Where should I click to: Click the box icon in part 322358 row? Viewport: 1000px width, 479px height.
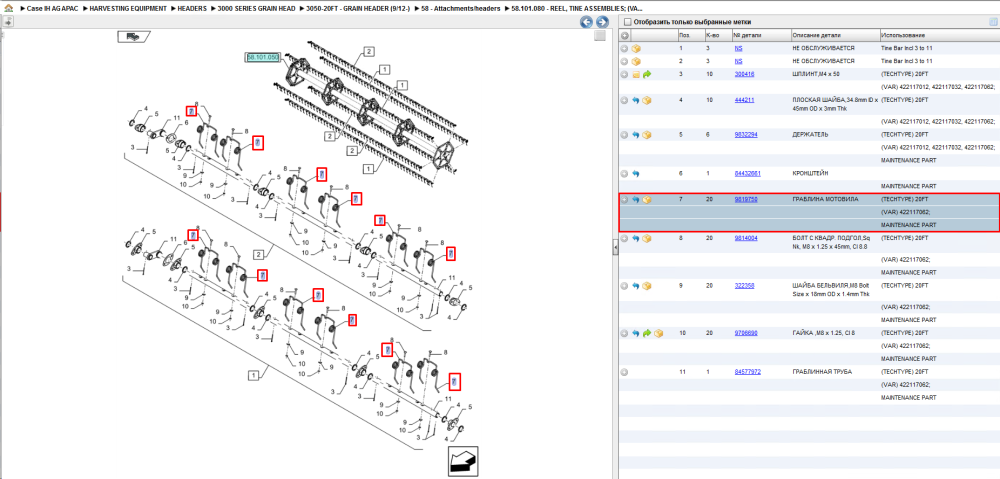647,286
